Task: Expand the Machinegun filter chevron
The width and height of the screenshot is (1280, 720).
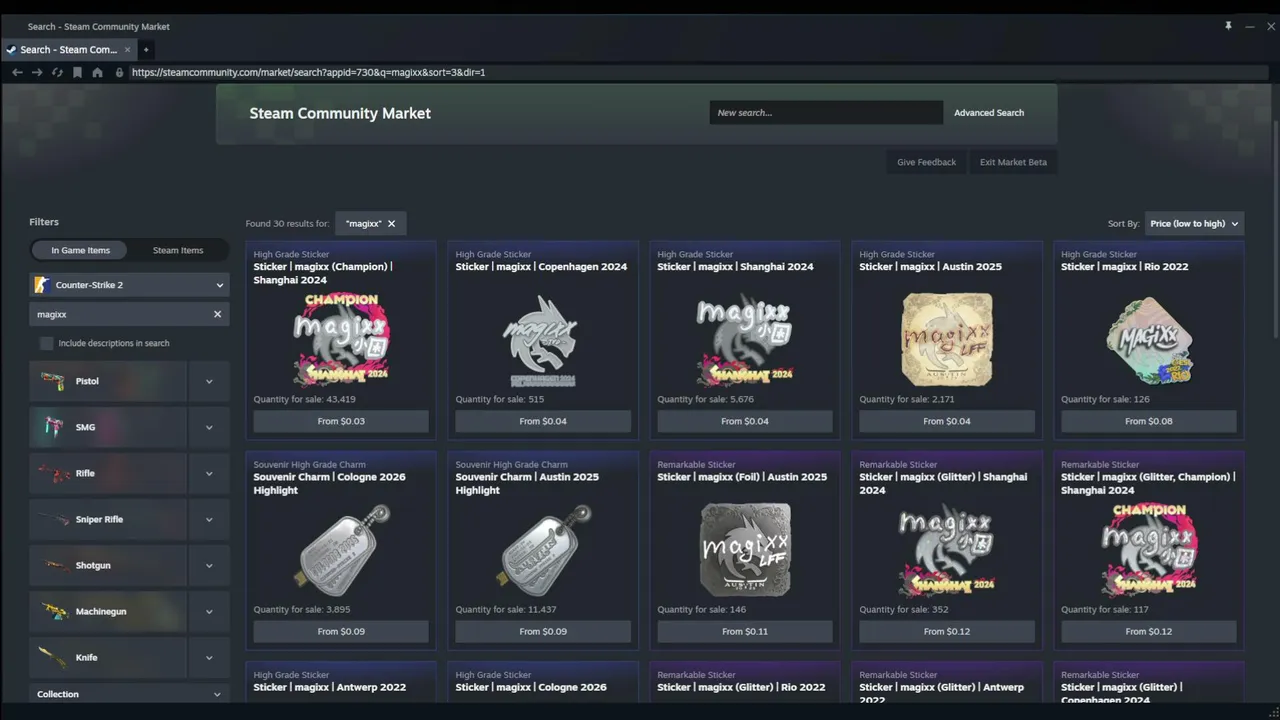Action: (209, 611)
